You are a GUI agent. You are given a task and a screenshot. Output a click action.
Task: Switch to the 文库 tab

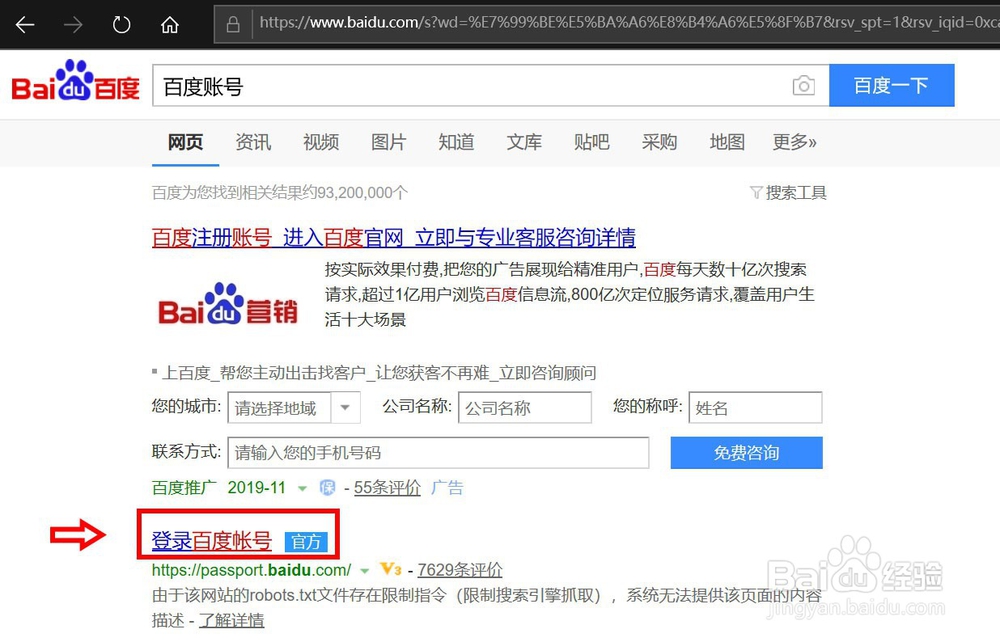point(524,142)
